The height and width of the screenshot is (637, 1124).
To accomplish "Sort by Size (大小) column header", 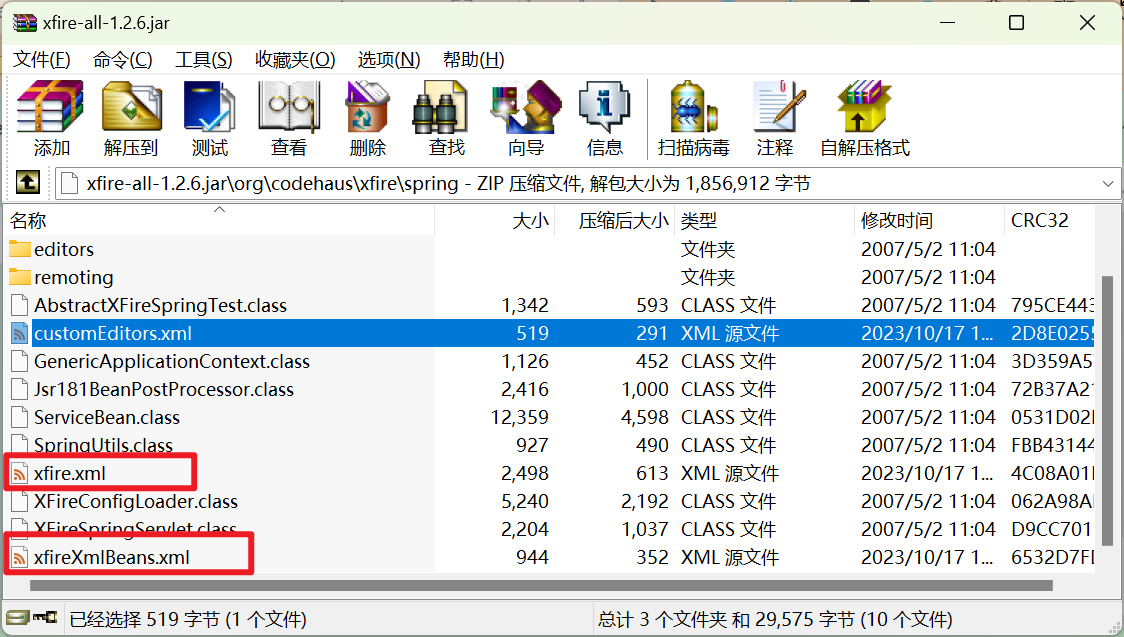I will click(x=495, y=220).
